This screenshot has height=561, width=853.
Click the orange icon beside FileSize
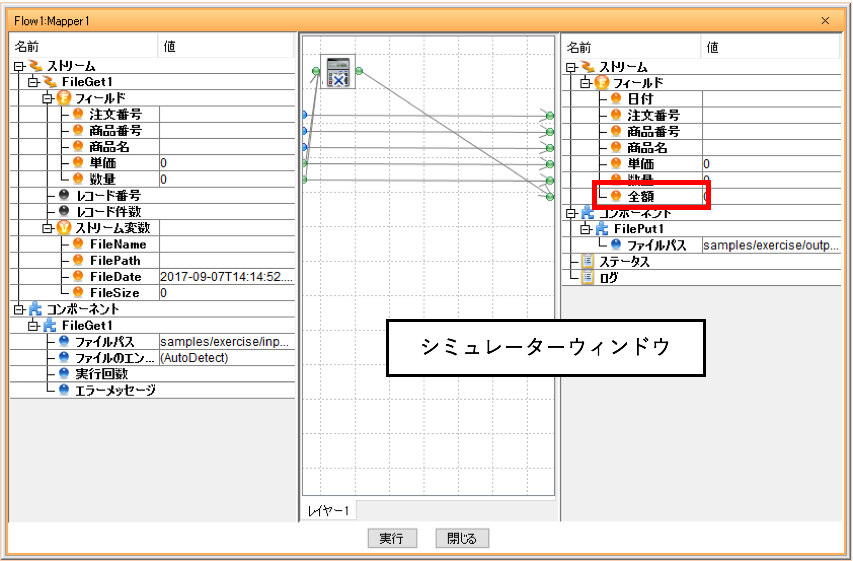click(x=78, y=292)
